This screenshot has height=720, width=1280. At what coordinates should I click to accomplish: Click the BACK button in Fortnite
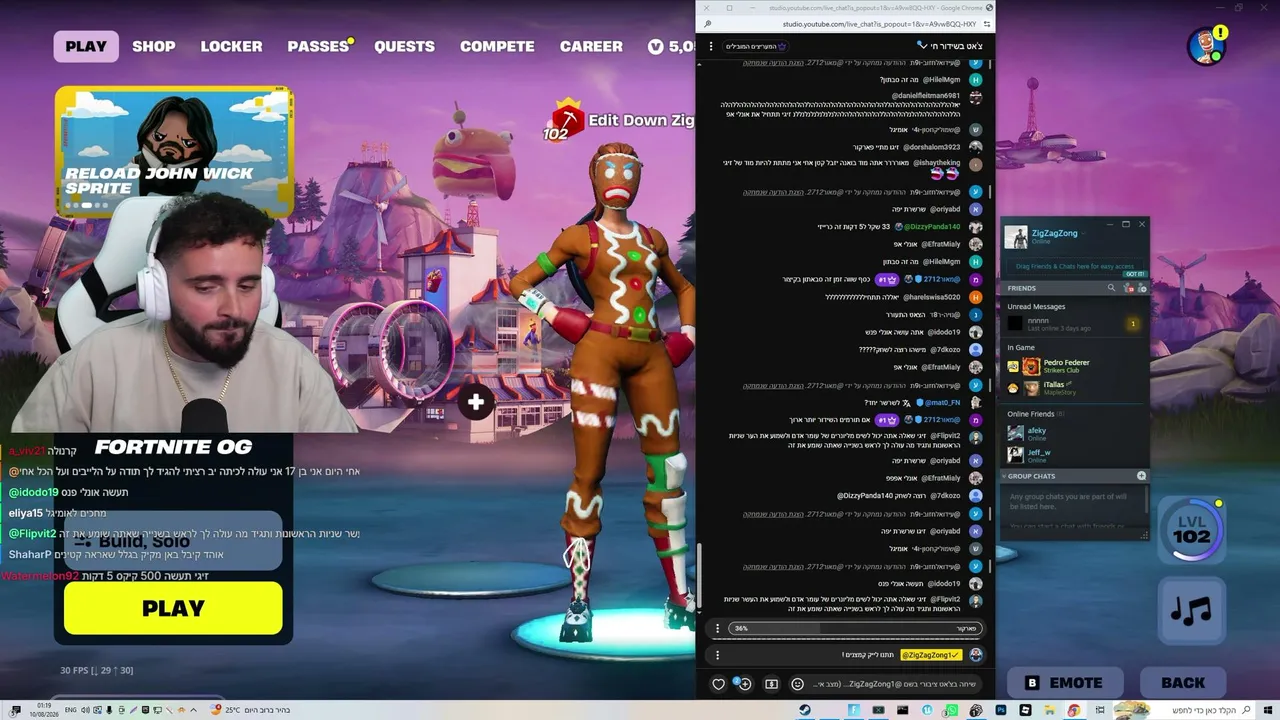1183,683
